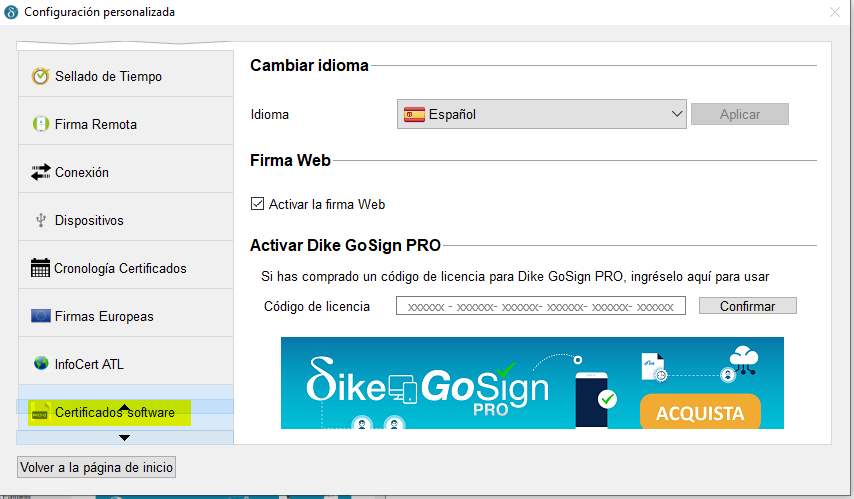Select the Dispositivos menu entry

tap(126, 217)
